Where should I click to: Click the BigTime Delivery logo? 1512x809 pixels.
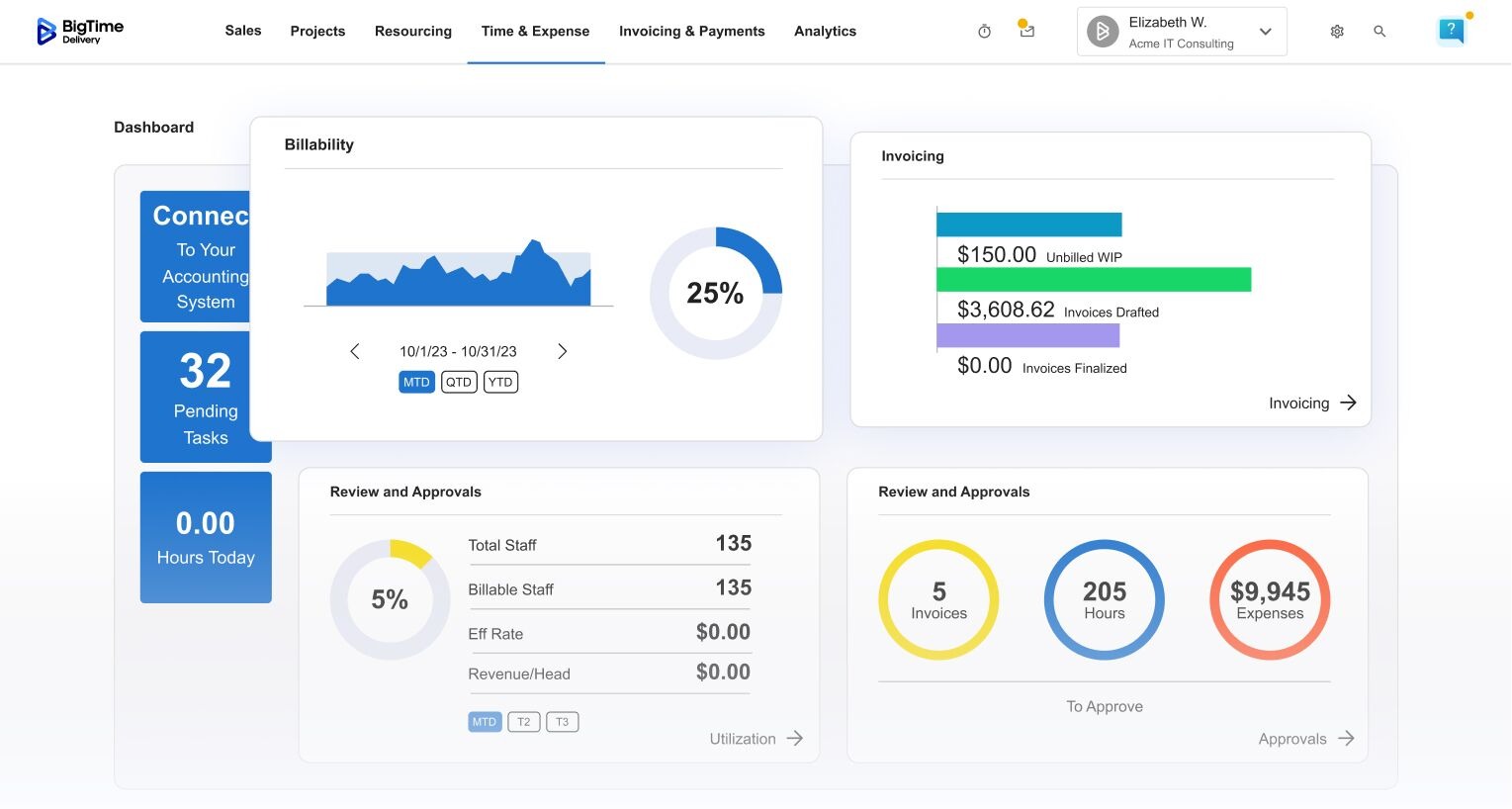pos(80,32)
